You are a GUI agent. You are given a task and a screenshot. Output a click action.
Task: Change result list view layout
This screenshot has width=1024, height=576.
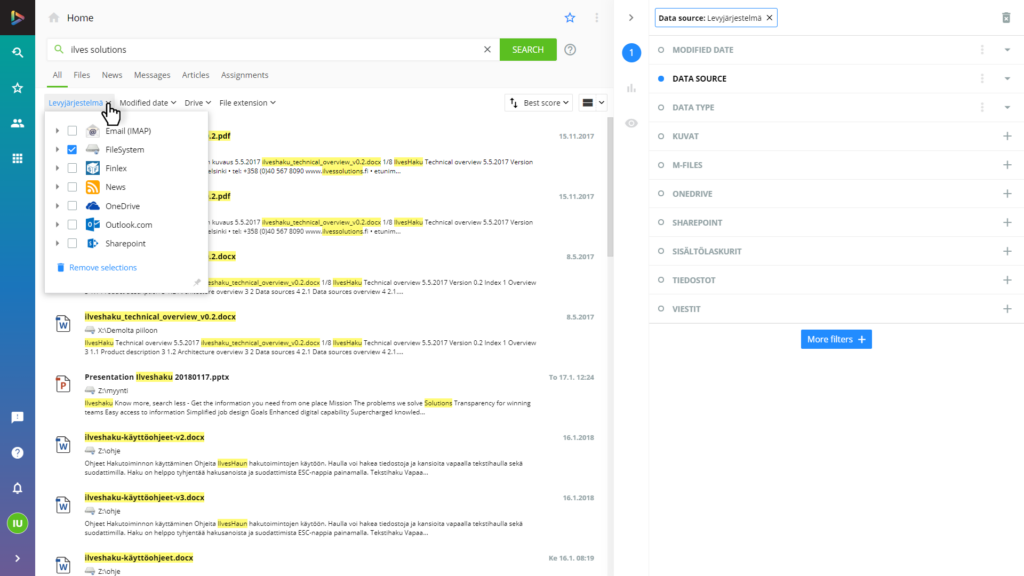593,103
